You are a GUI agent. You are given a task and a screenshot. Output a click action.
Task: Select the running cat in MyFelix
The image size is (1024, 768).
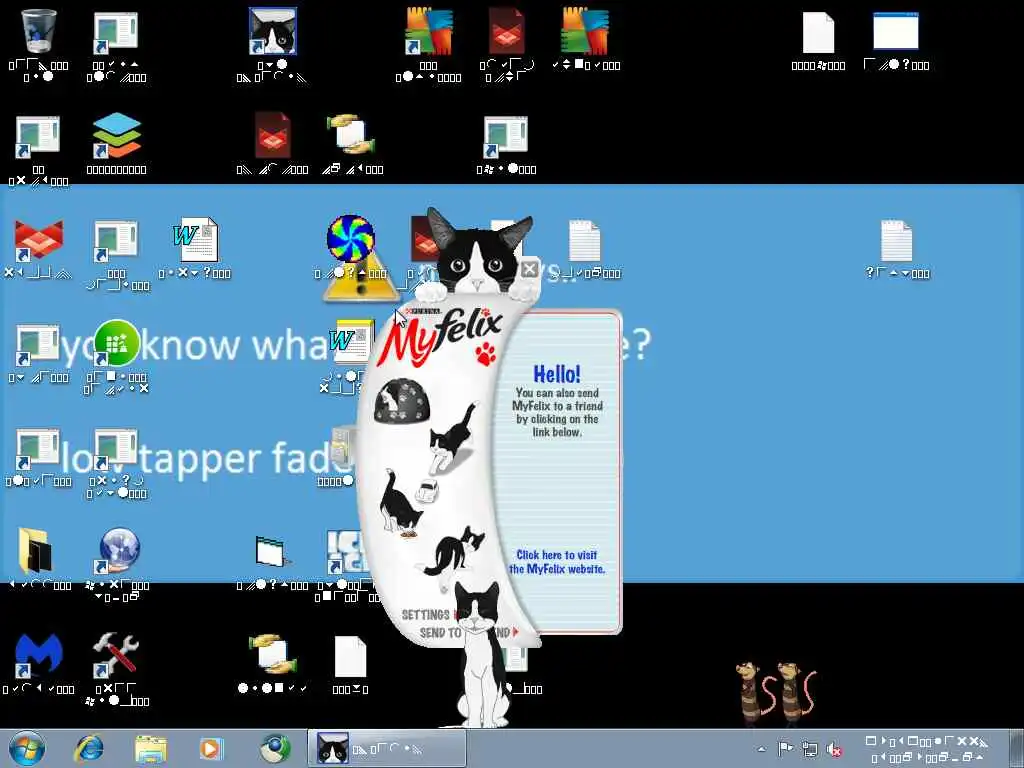coord(453,438)
